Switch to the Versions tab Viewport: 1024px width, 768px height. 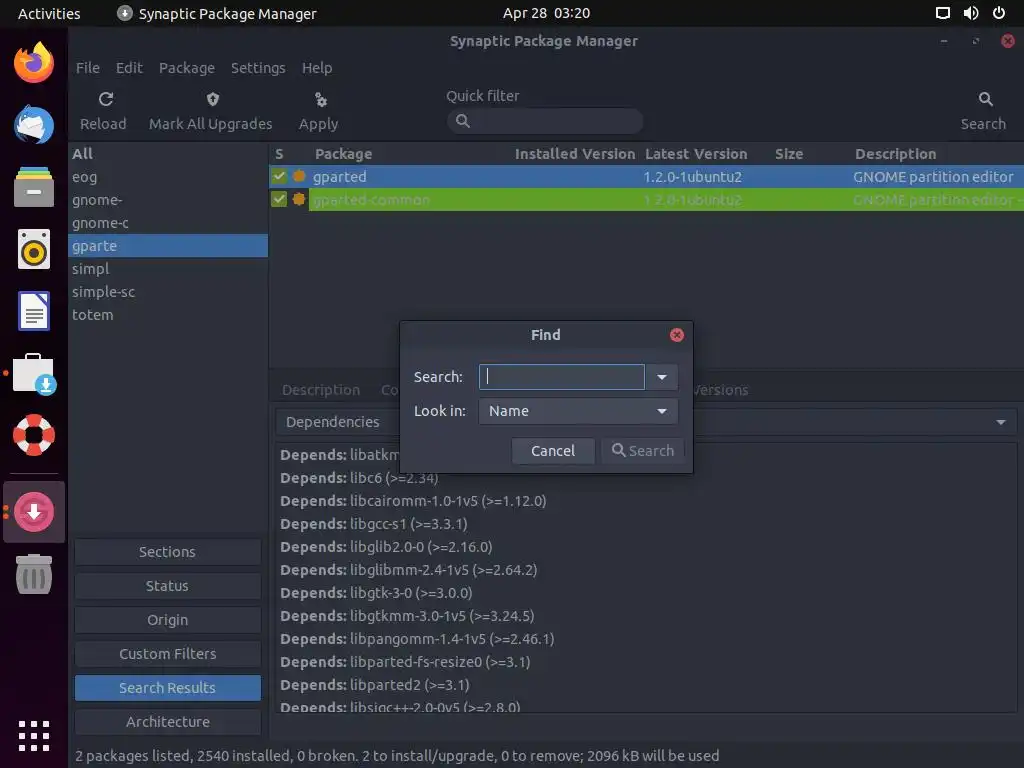click(x=721, y=390)
